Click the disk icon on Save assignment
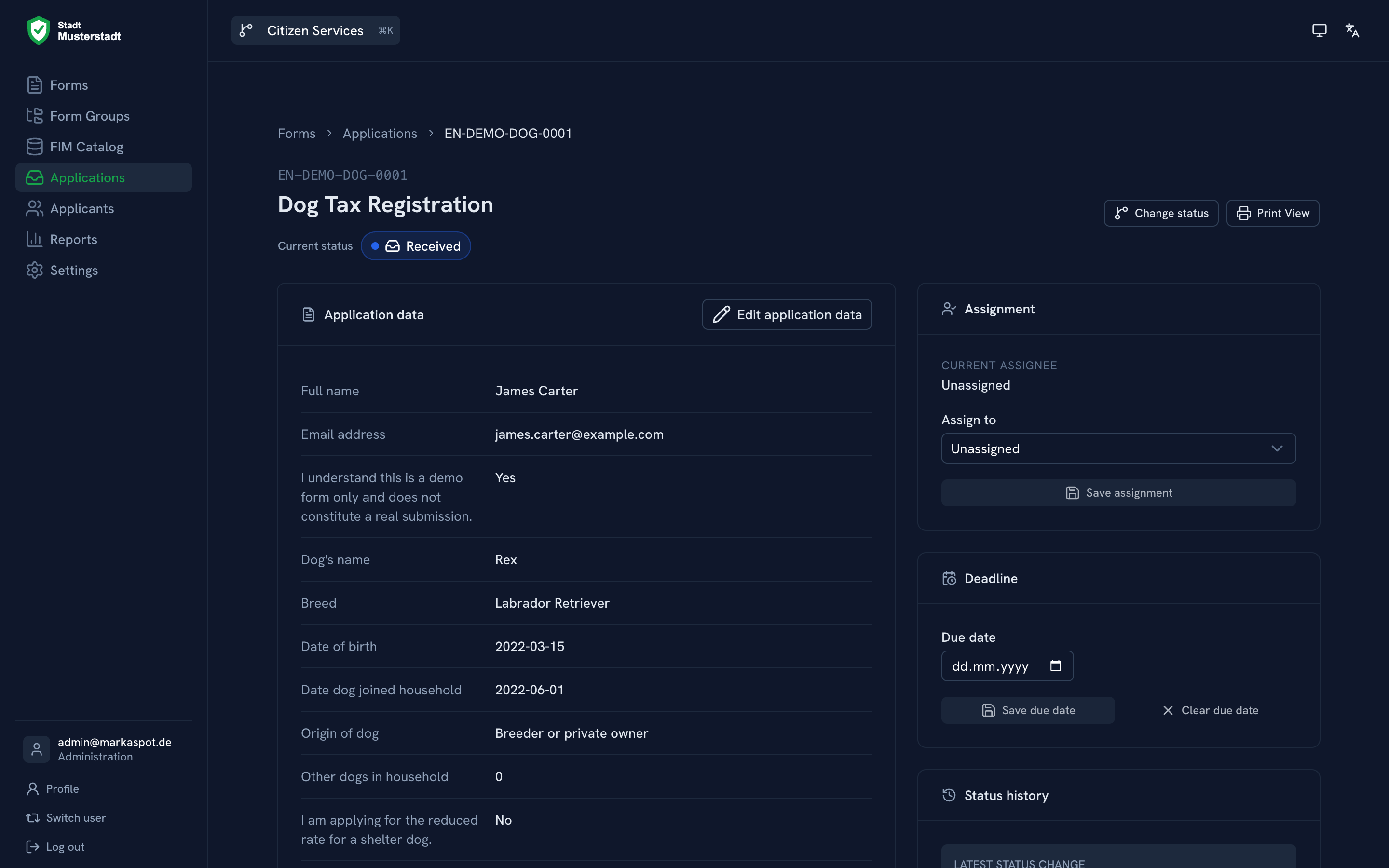1389x868 pixels. tap(1072, 492)
